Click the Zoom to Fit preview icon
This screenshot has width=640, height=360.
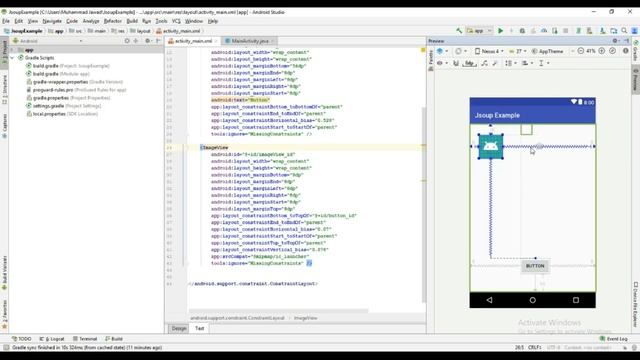(x=612, y=51)
